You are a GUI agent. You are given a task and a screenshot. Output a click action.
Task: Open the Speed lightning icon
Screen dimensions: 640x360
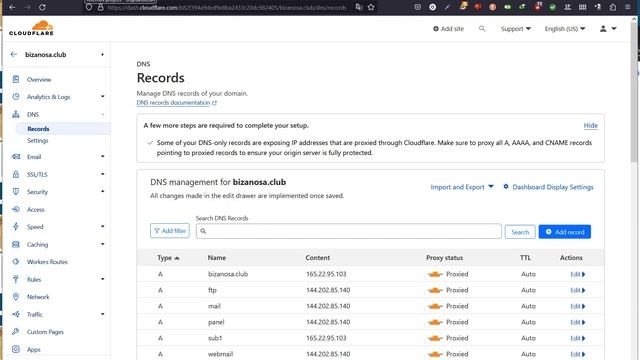coord(16,227)
